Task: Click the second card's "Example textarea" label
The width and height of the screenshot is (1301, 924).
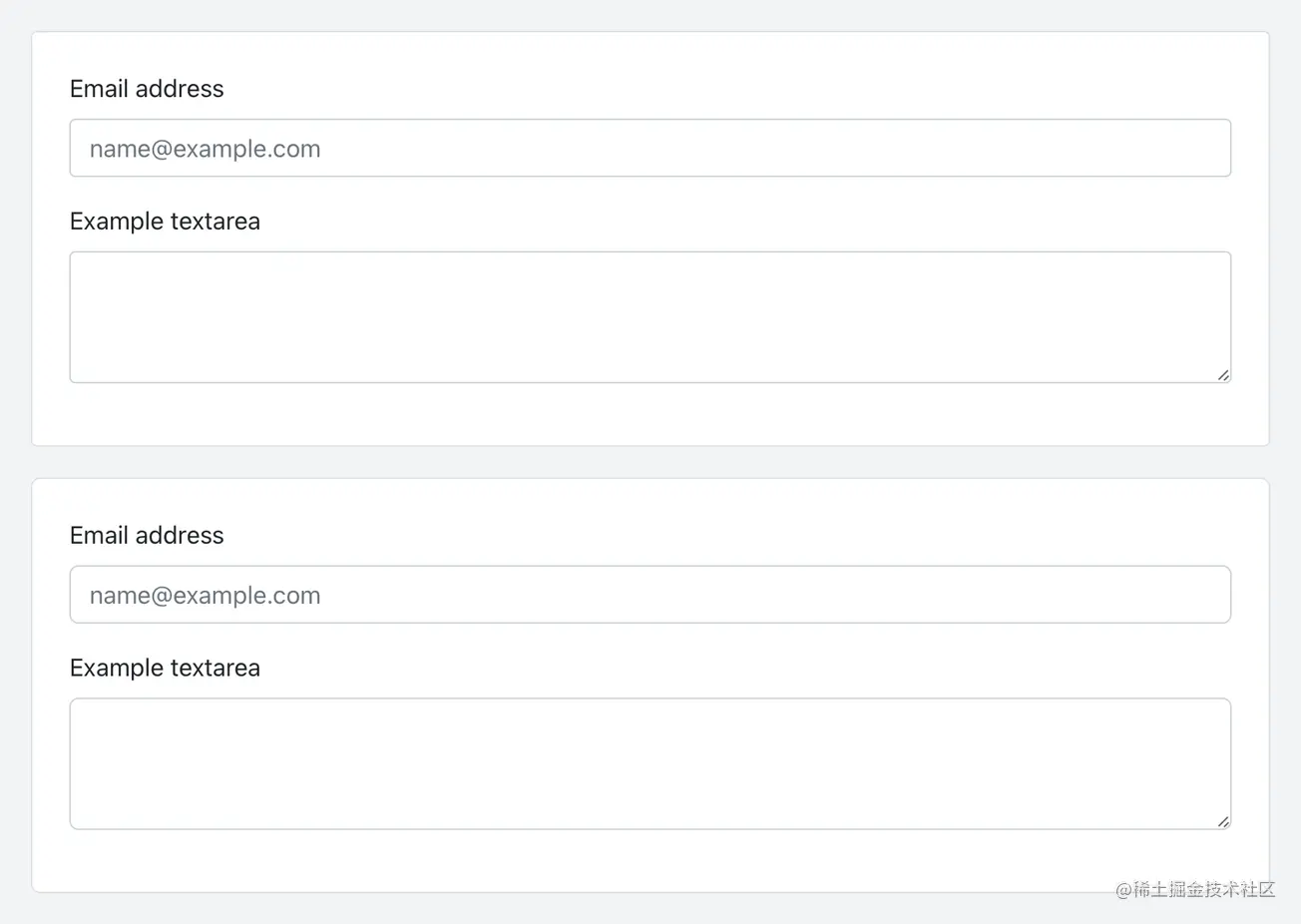Action: (165, 669)
